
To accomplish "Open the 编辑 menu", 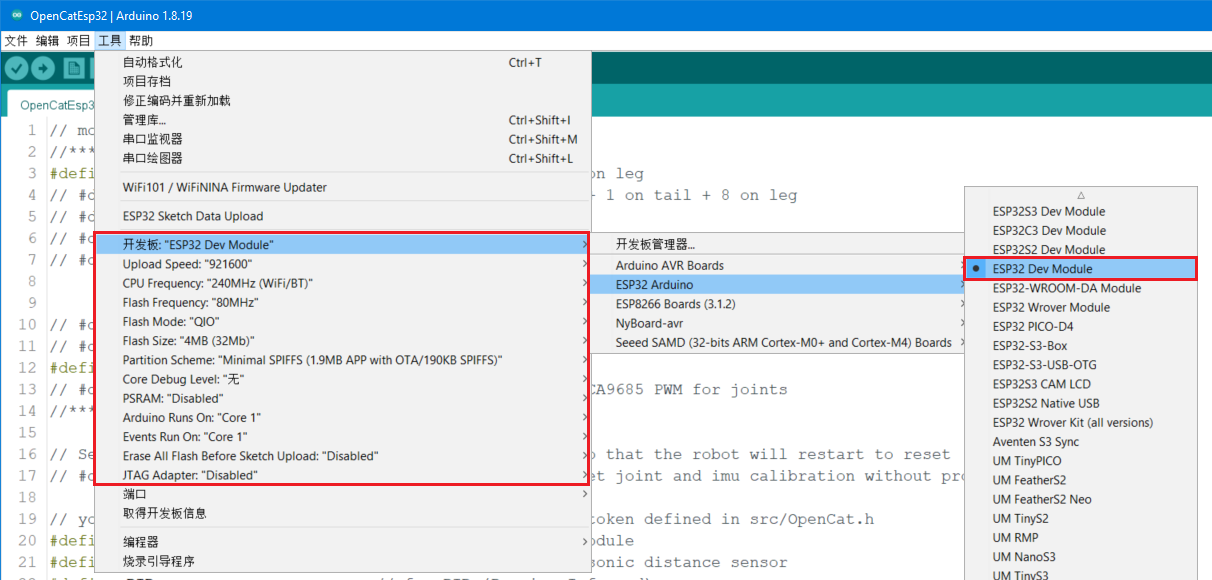I will tap(47, 41).
